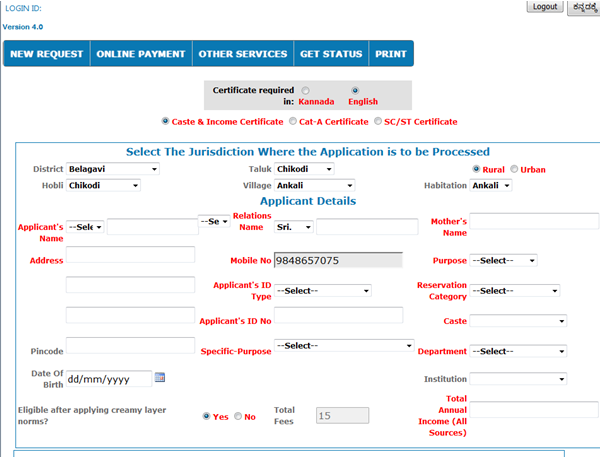Open the Hobli dropdown
The width and height of the screenshot is (604, 458).
coord(103,185)
